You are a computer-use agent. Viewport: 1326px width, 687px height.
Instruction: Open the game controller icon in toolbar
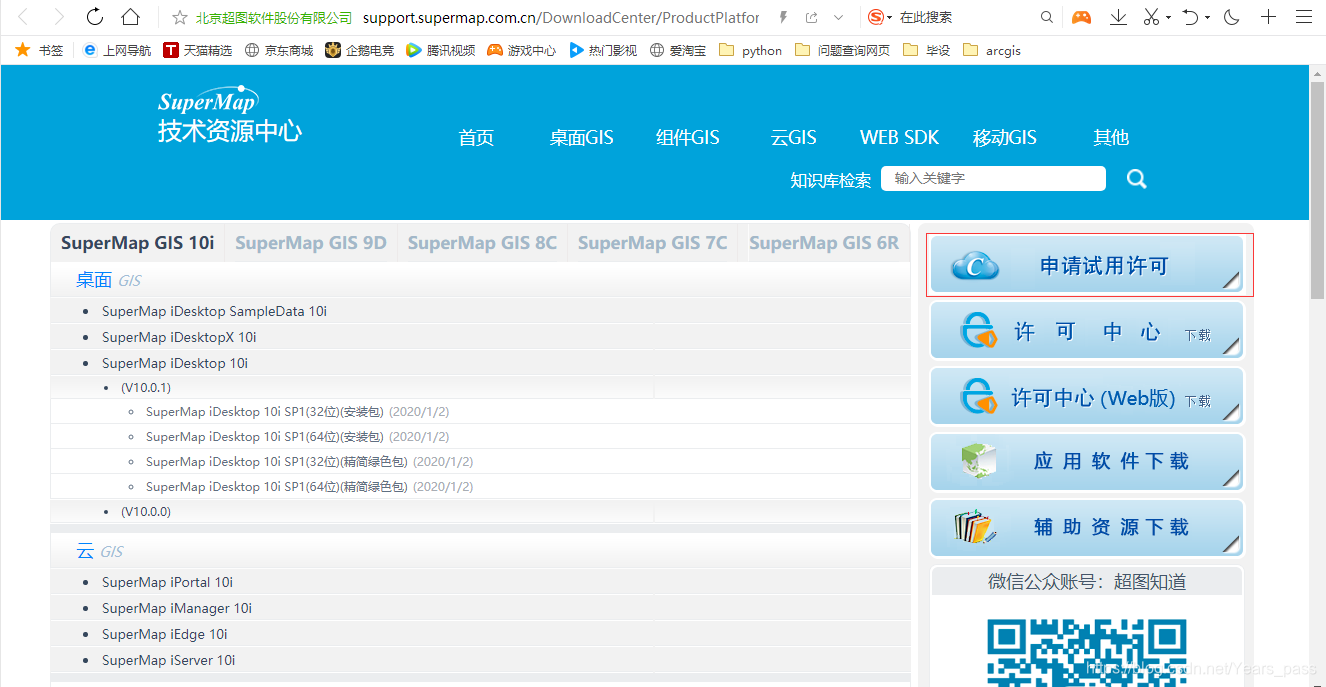(x=1081, y=17)
